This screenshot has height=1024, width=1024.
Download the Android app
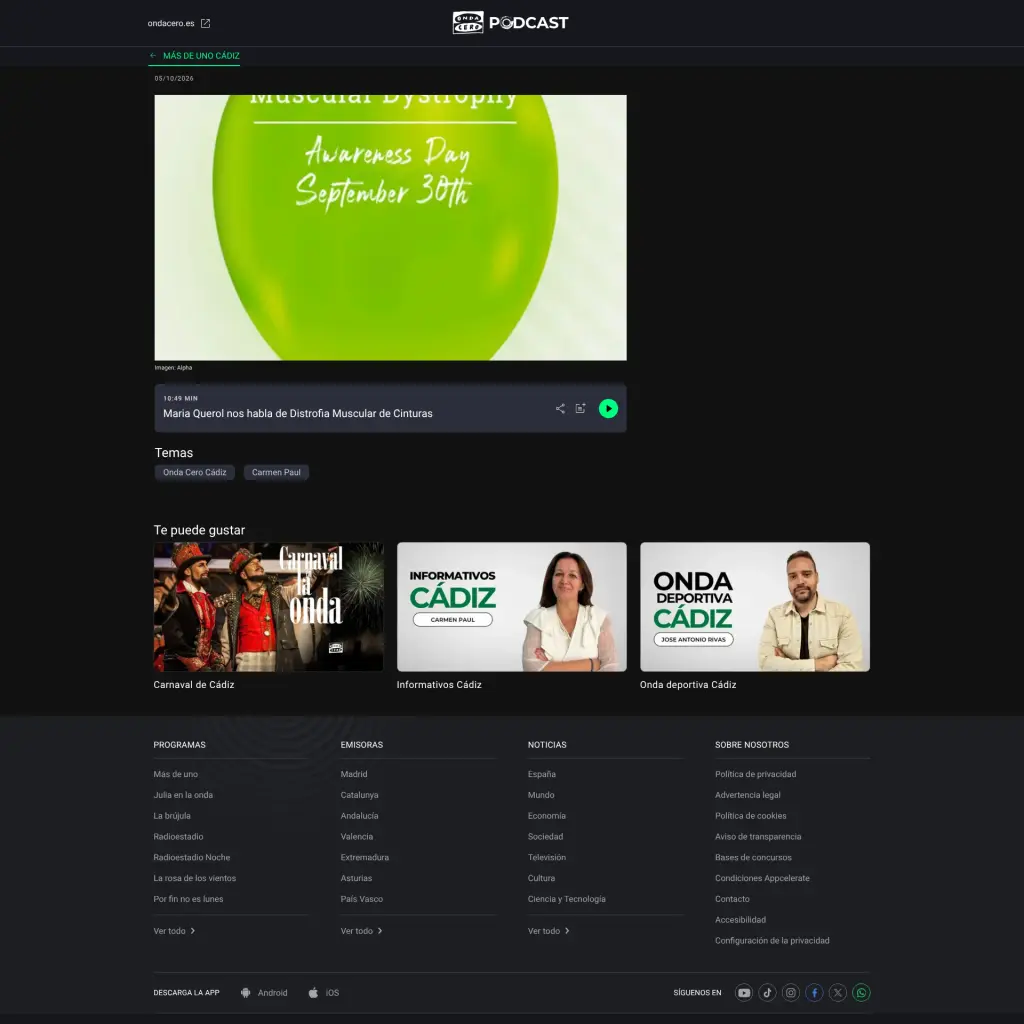point(264,993)
